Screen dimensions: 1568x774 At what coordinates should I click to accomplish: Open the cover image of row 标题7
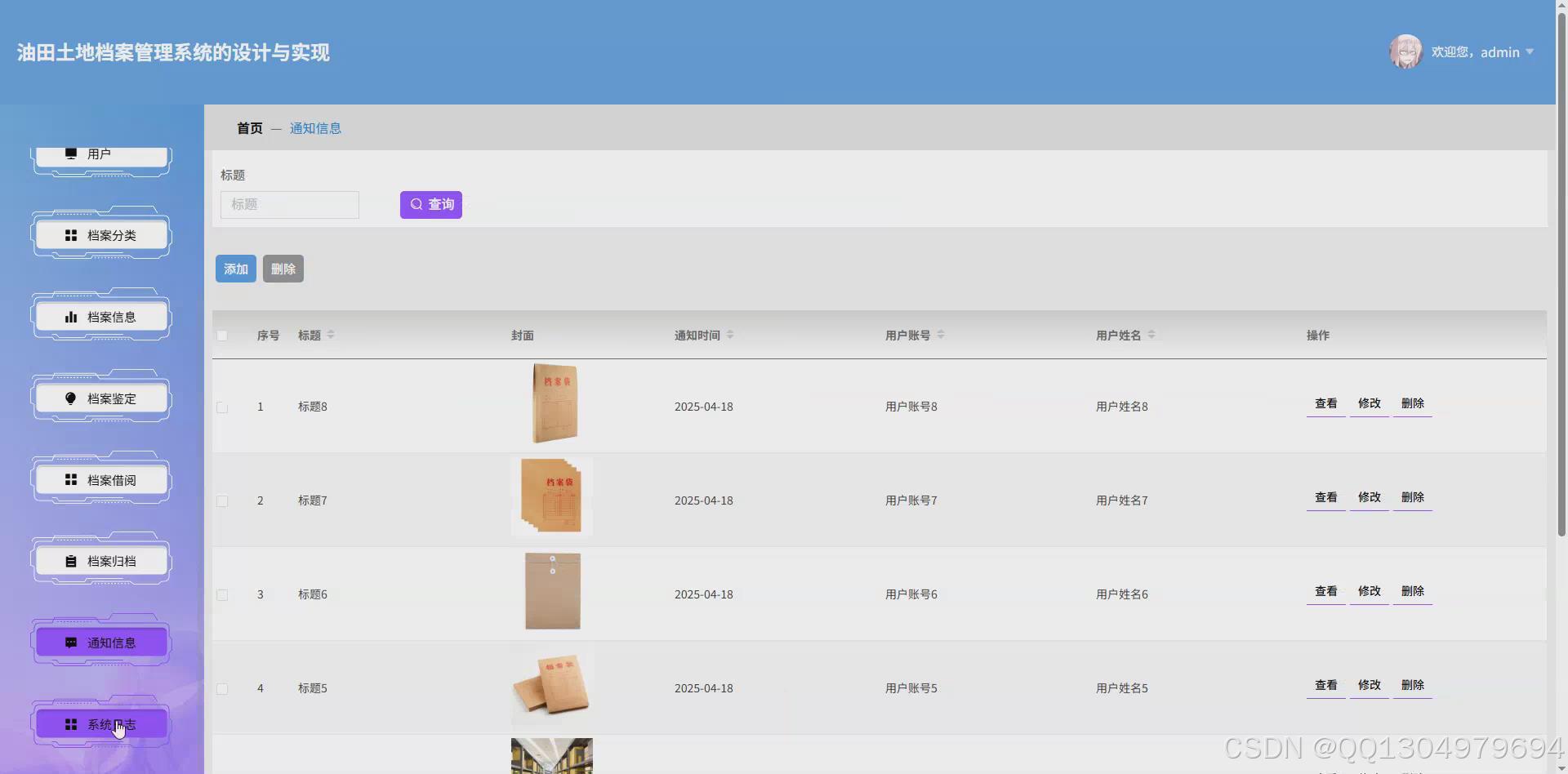552,496
